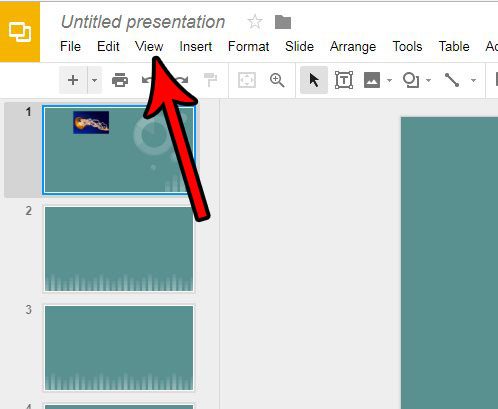Open the shape options dropdown arrow

coord(429,80)
